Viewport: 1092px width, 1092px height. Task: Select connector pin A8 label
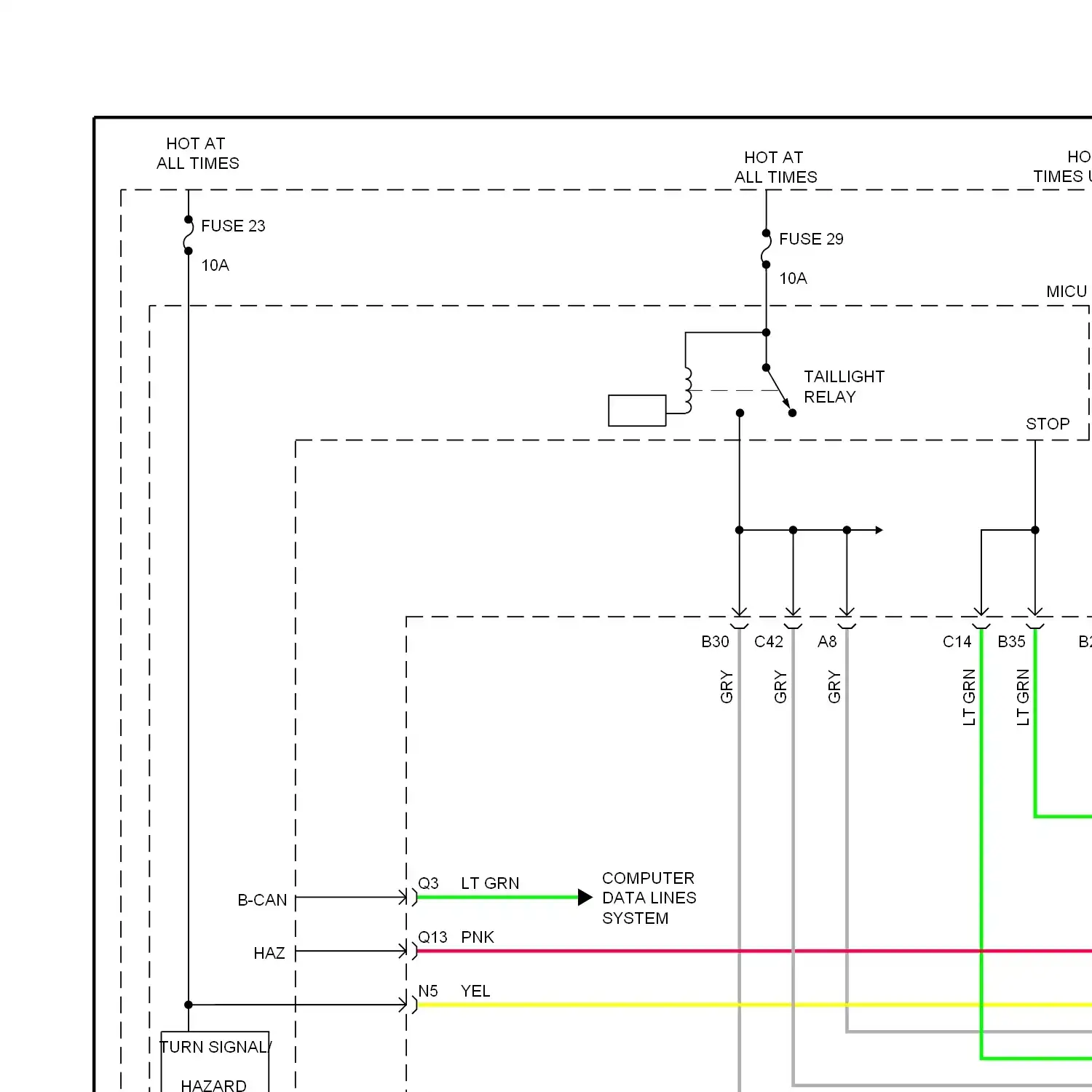tap(827, 641)
